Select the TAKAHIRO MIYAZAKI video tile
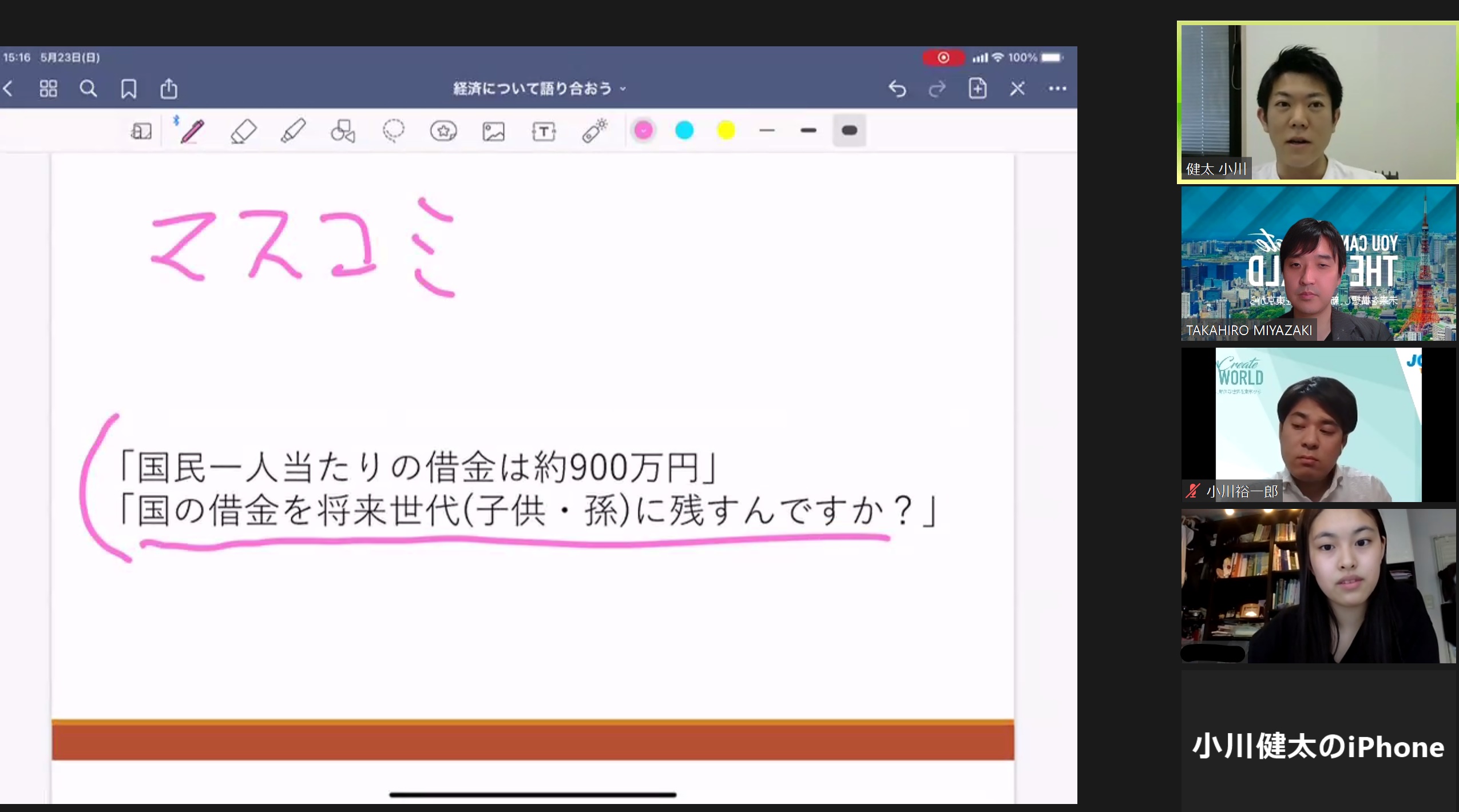1459x812 pixels. (1319, 264)
